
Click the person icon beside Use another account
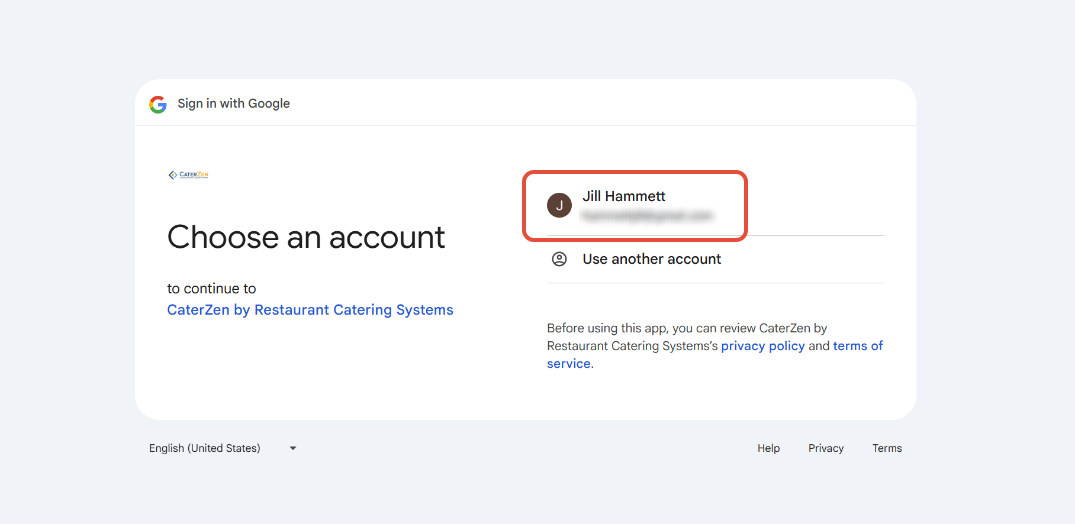click(559, 259)
